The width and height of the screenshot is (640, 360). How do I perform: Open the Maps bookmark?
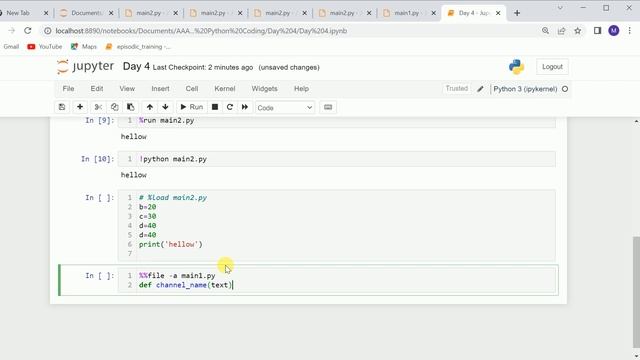(84, 47)
